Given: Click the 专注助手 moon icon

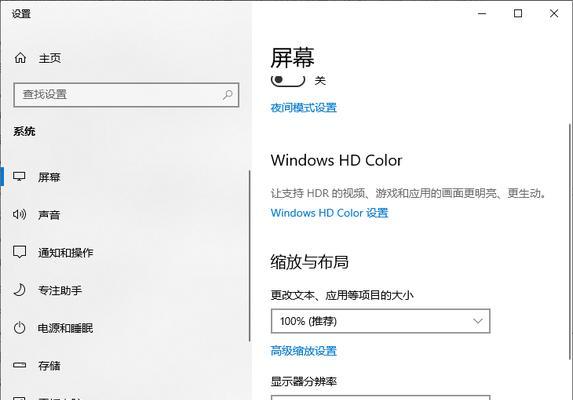Looking at the screenshot, I should point(19,290).
